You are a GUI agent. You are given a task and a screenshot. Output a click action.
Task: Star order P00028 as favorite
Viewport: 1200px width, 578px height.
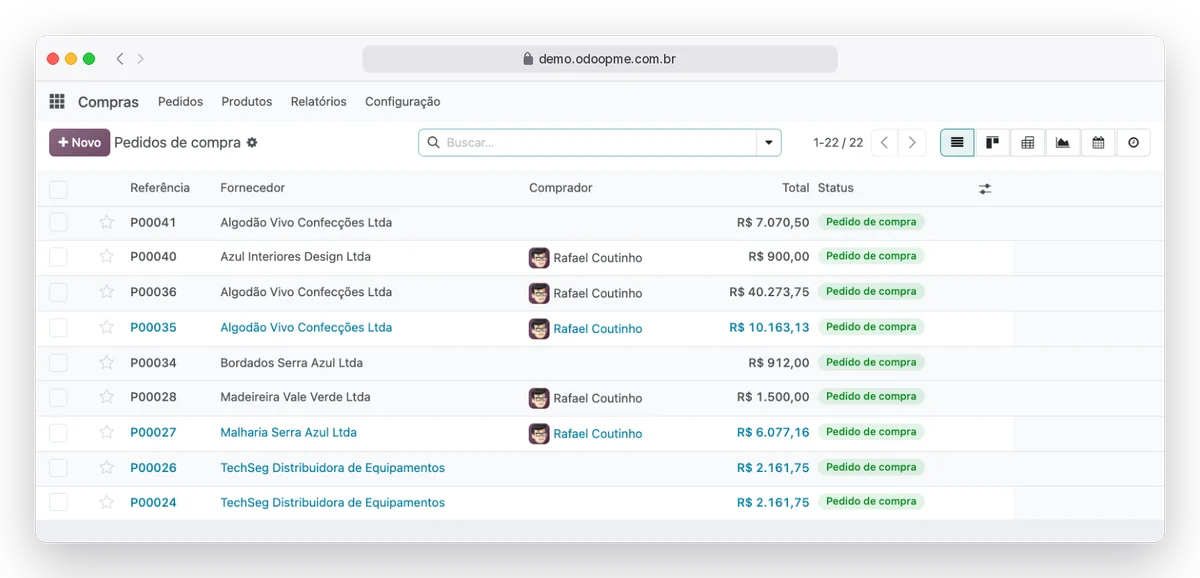(106, 397)
